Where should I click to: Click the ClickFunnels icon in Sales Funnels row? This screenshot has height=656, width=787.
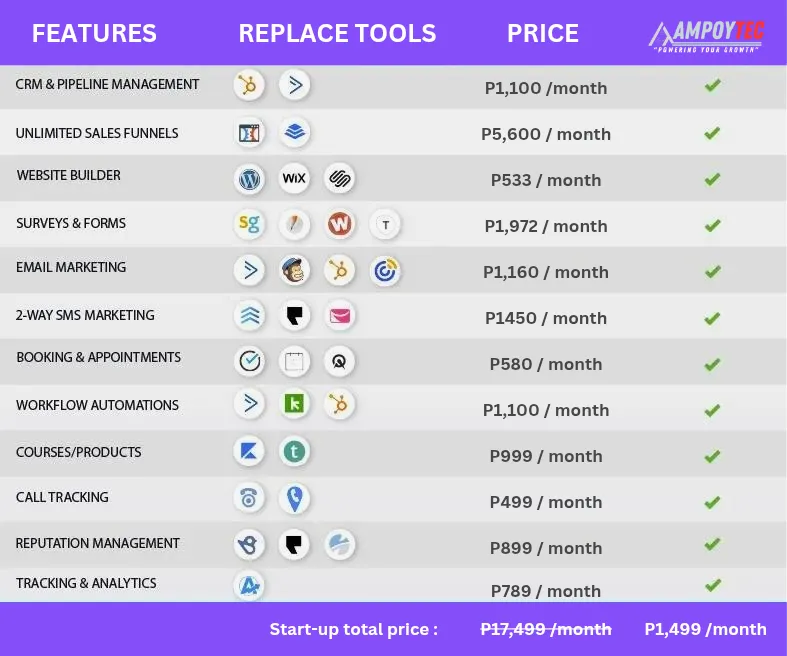(x=249, y=133)
